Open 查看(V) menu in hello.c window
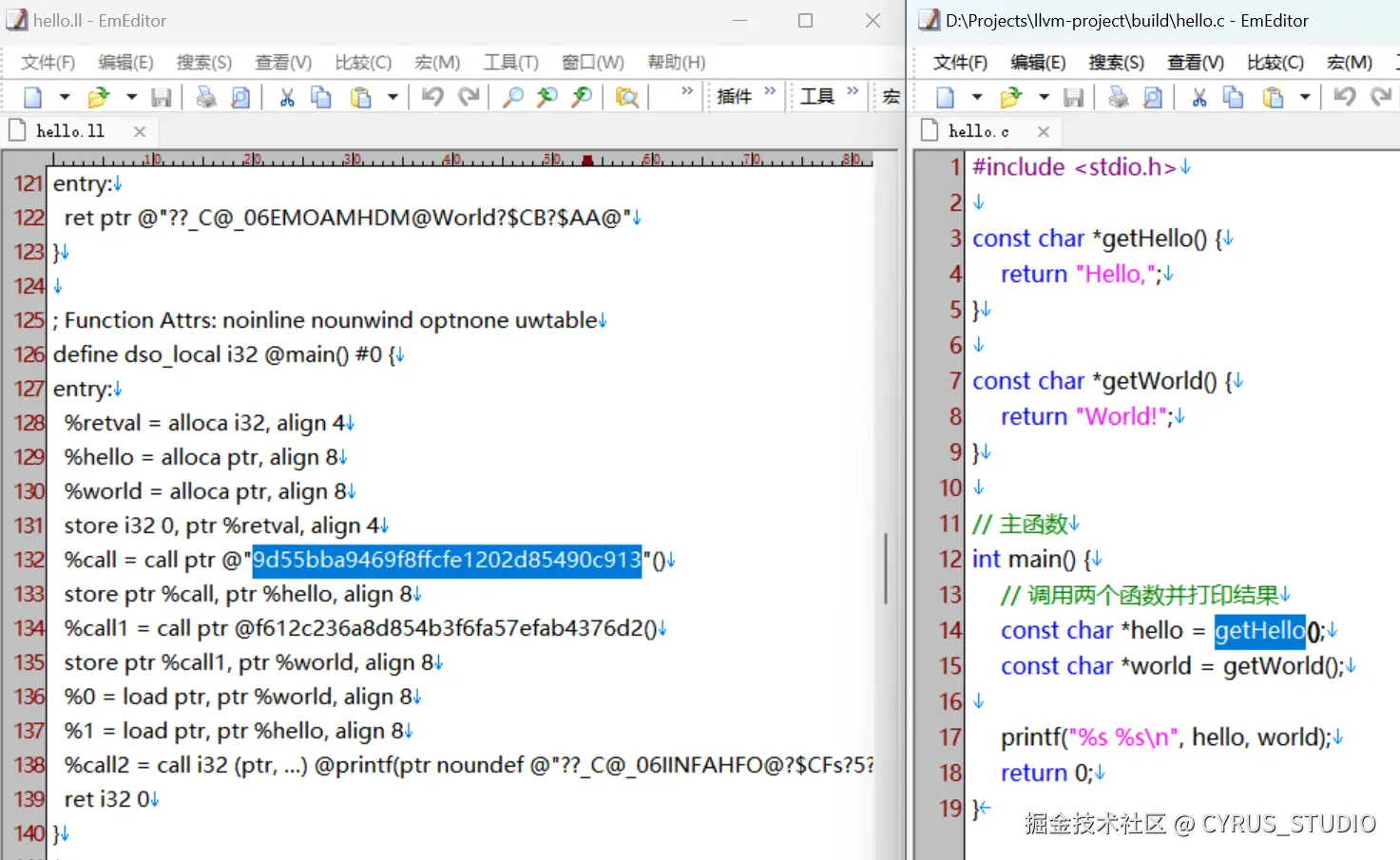This screenshot has width=1400, height=860. pyautogui.click(x=1196, y=63)
